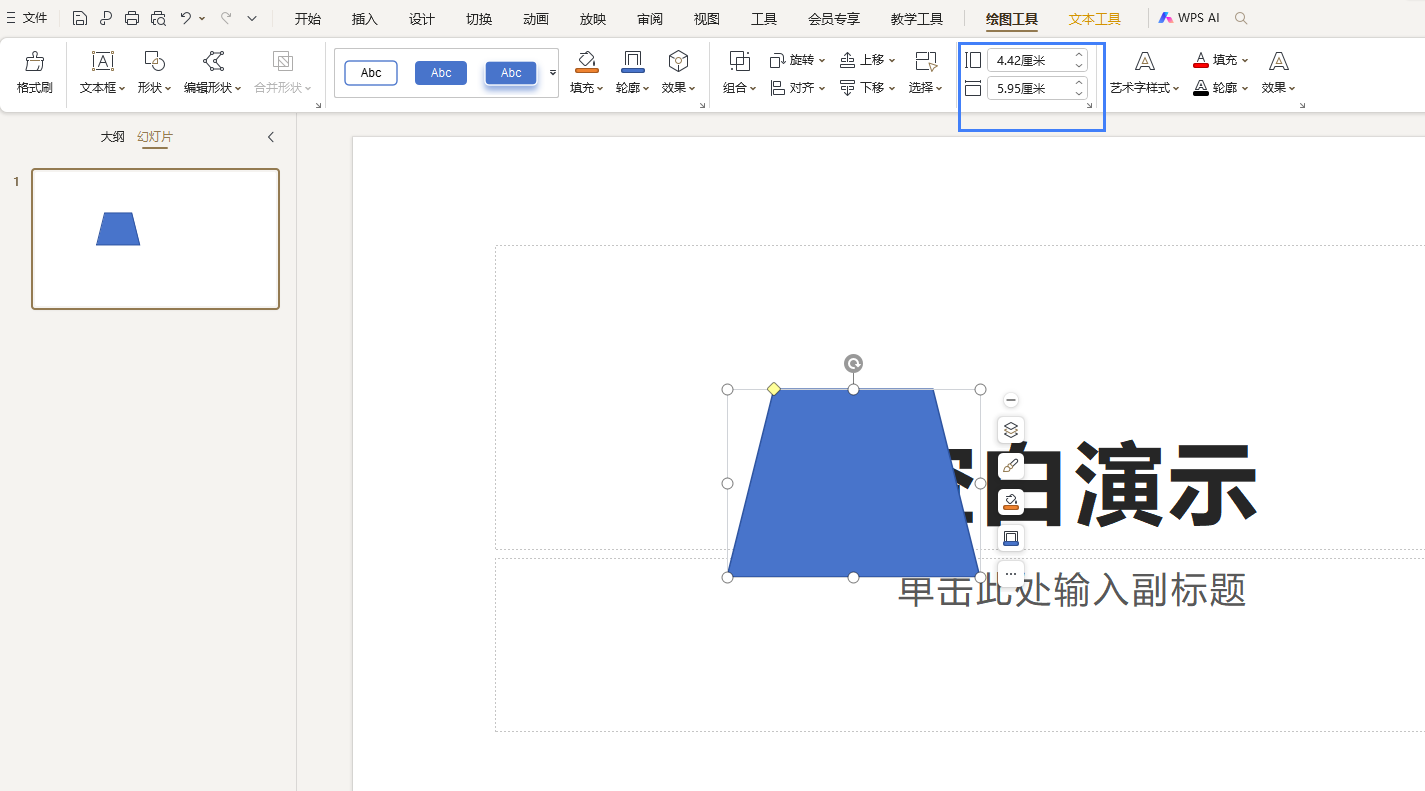Click the Text Box (文本框) icon
Image resolution: width=1425 pixels, height=791 pixels.
[x=103, y=61]
